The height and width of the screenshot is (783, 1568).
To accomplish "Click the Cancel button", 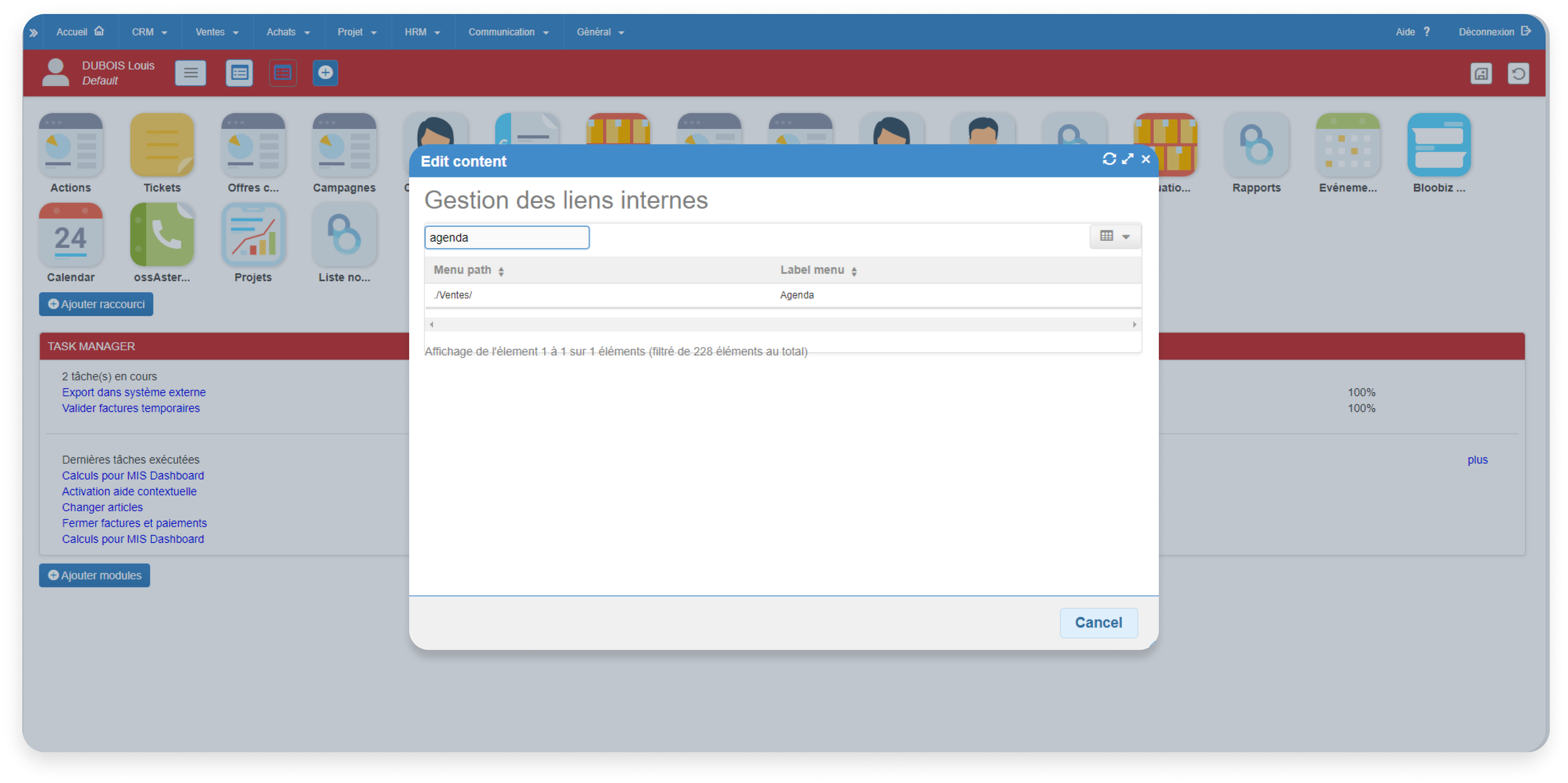I will pyautogui.click(x=1098, y=622).
